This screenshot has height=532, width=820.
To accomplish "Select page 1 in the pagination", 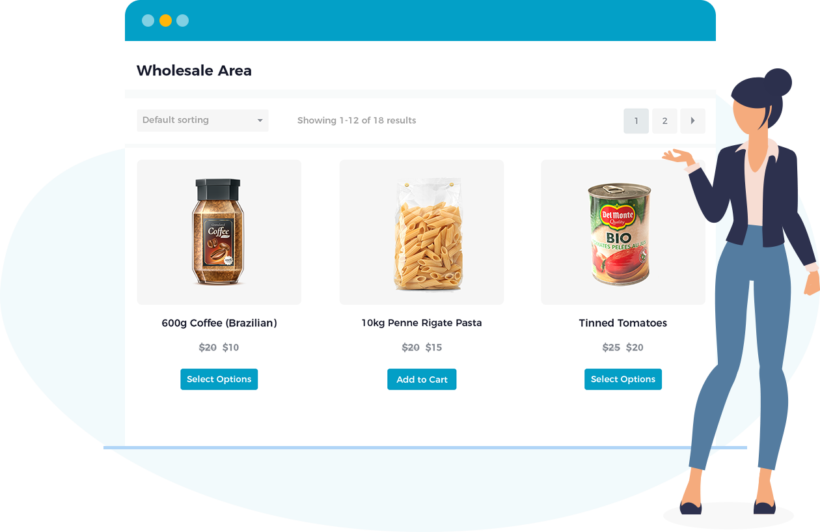I will pos(636,121).
